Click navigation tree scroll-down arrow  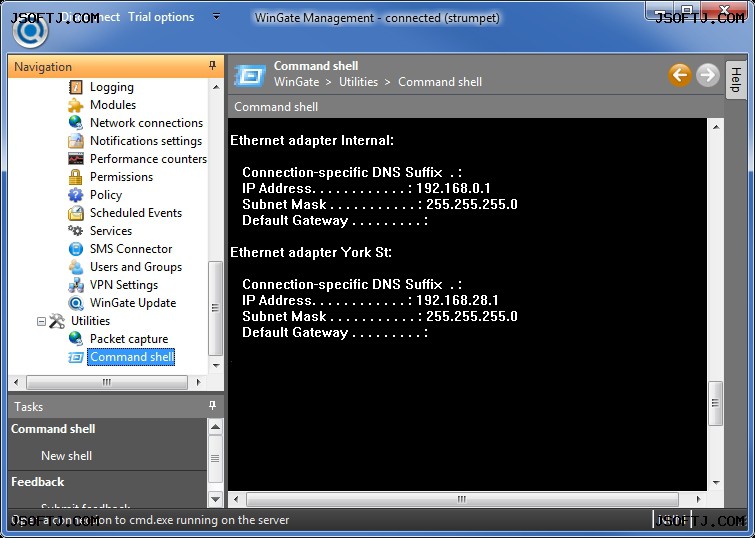tap(216, 366)
